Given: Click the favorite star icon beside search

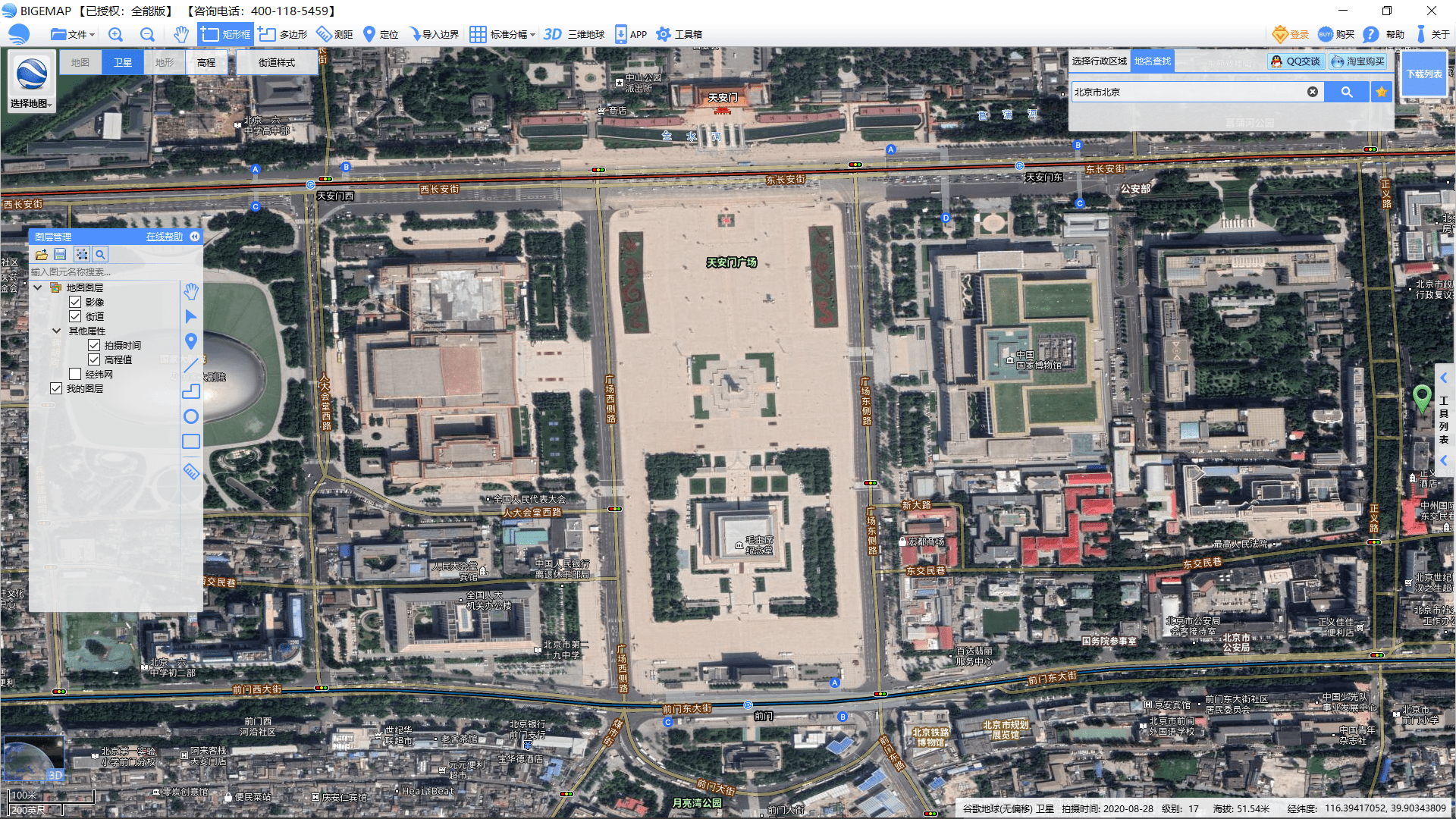Looking at the screenshot, I should (1382, 92).
